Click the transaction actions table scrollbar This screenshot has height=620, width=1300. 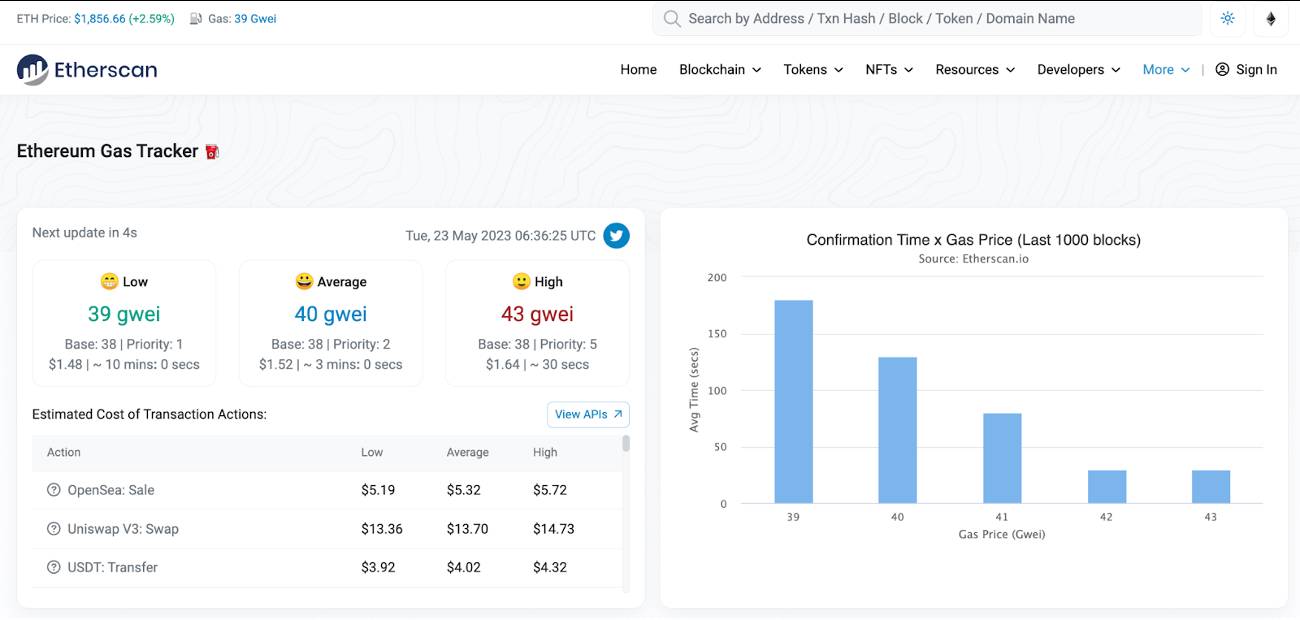coord(626,443)
